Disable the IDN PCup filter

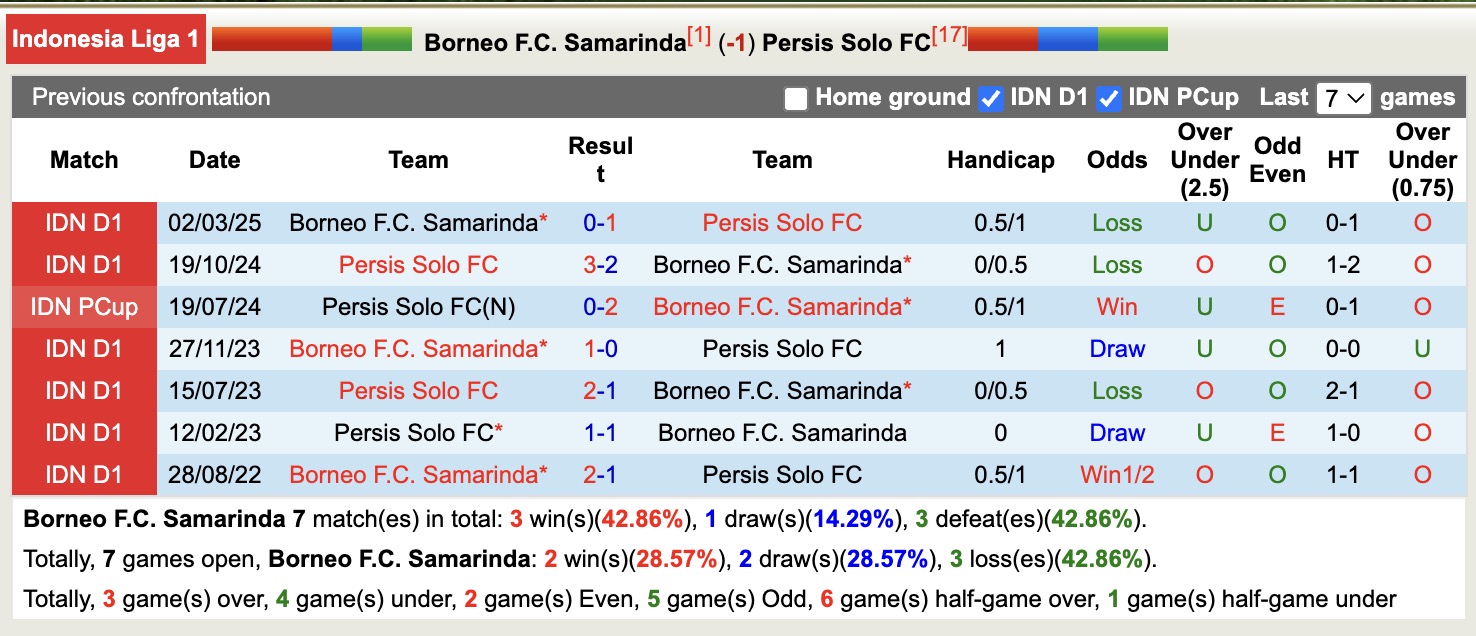point(1110,97)
